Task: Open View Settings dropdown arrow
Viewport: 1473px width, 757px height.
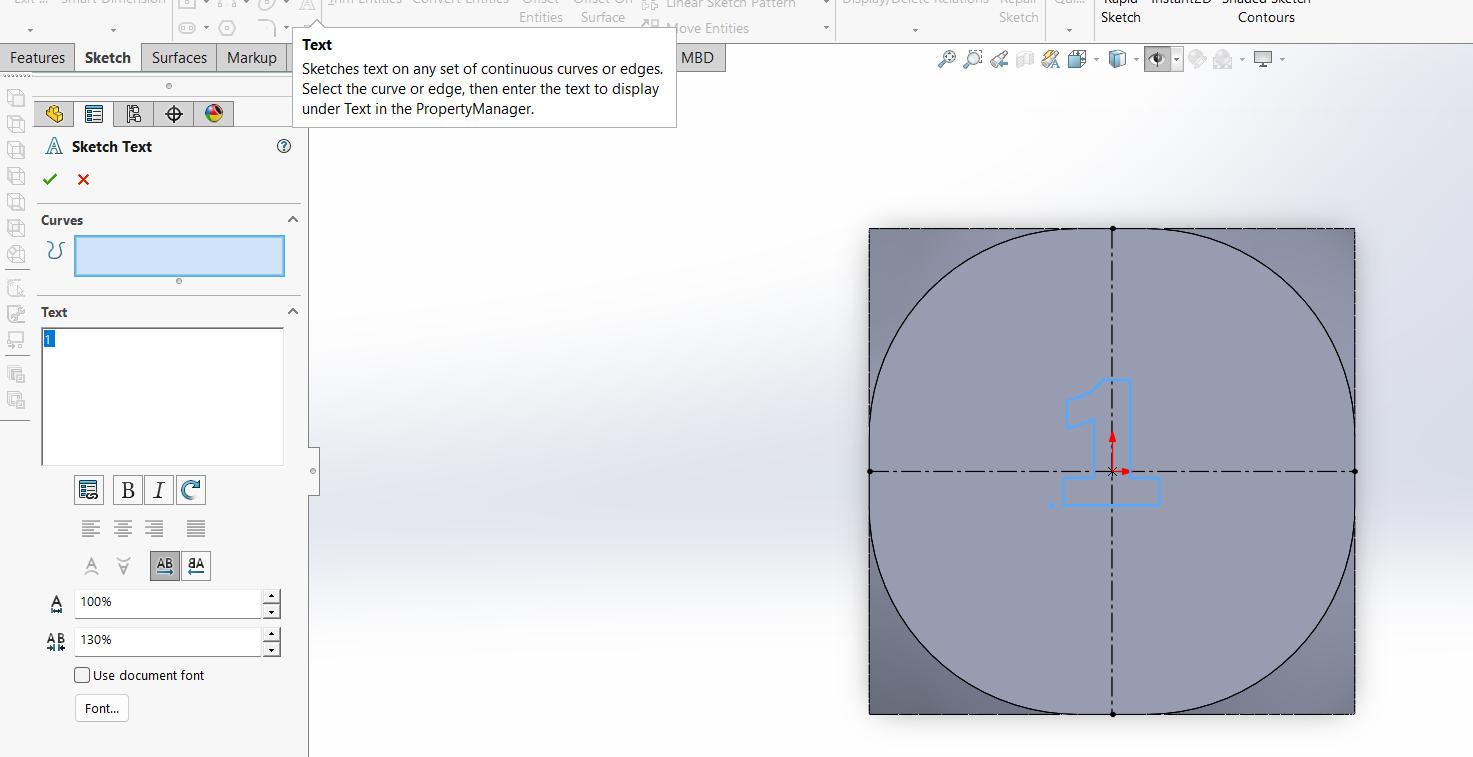Action: point(1282,60)
